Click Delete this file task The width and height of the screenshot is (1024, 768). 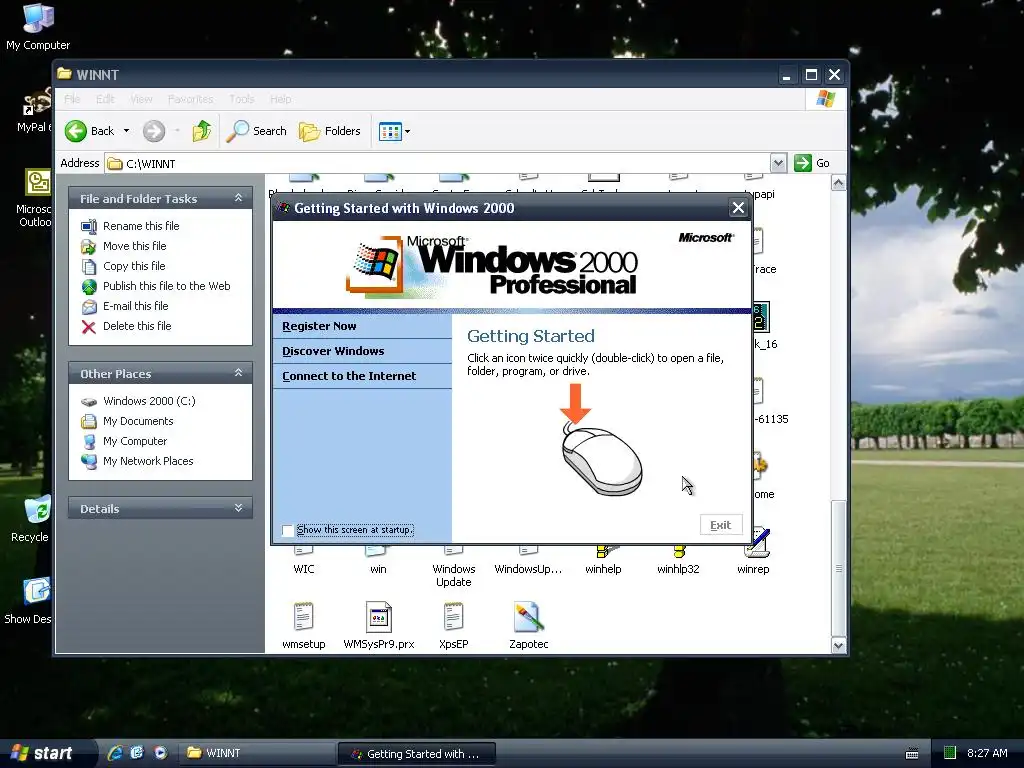[137, 326]
